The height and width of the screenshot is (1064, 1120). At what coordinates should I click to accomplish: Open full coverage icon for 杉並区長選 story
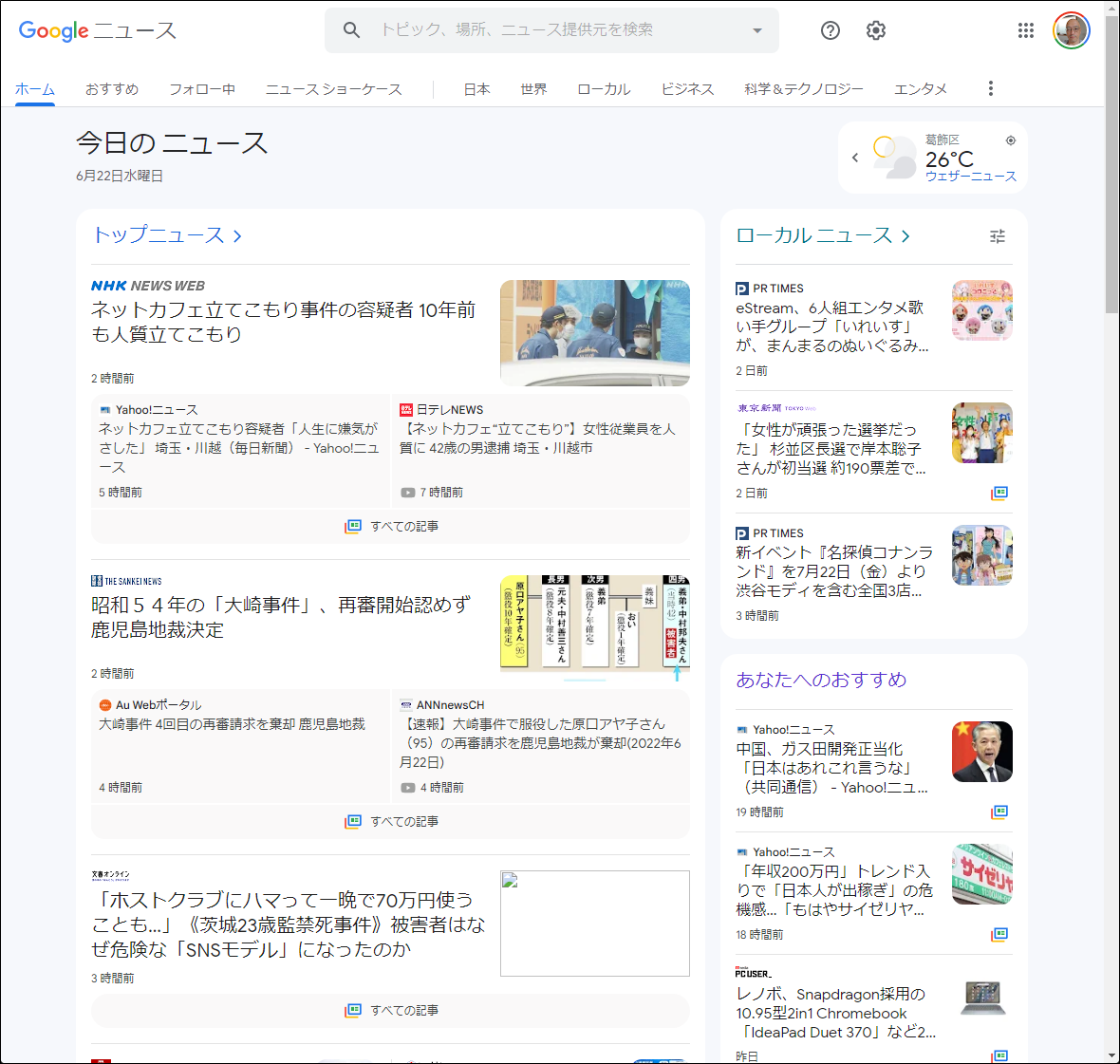[x=999, y=493]
